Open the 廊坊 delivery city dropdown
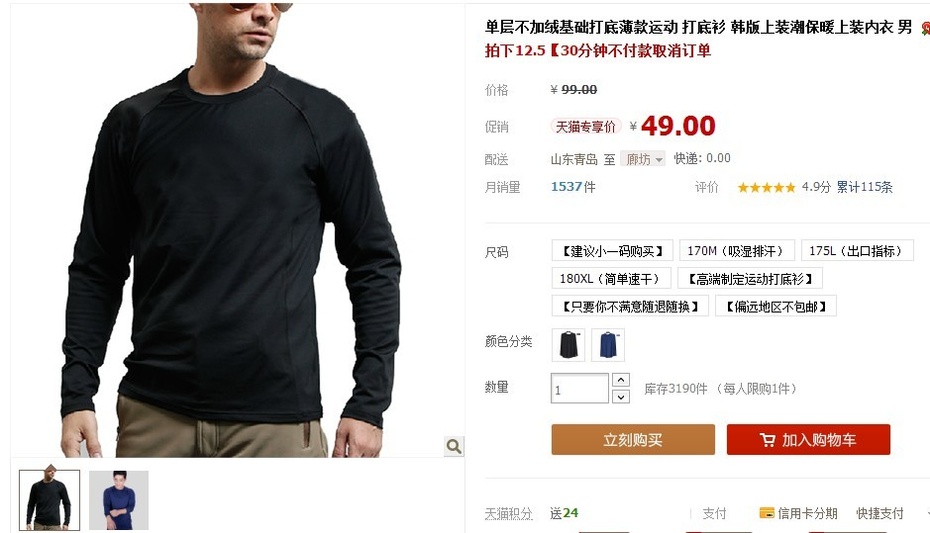The height and width of the screenshot is (533, 930). (643, 159)
